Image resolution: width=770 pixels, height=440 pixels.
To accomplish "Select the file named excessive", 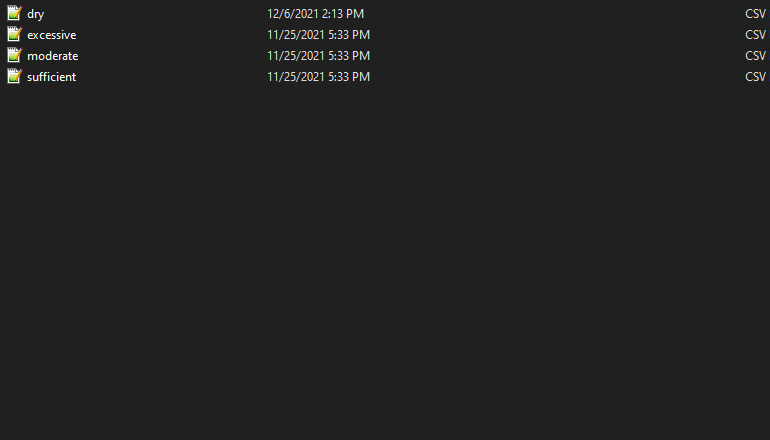I will click(x=52, y=35).
